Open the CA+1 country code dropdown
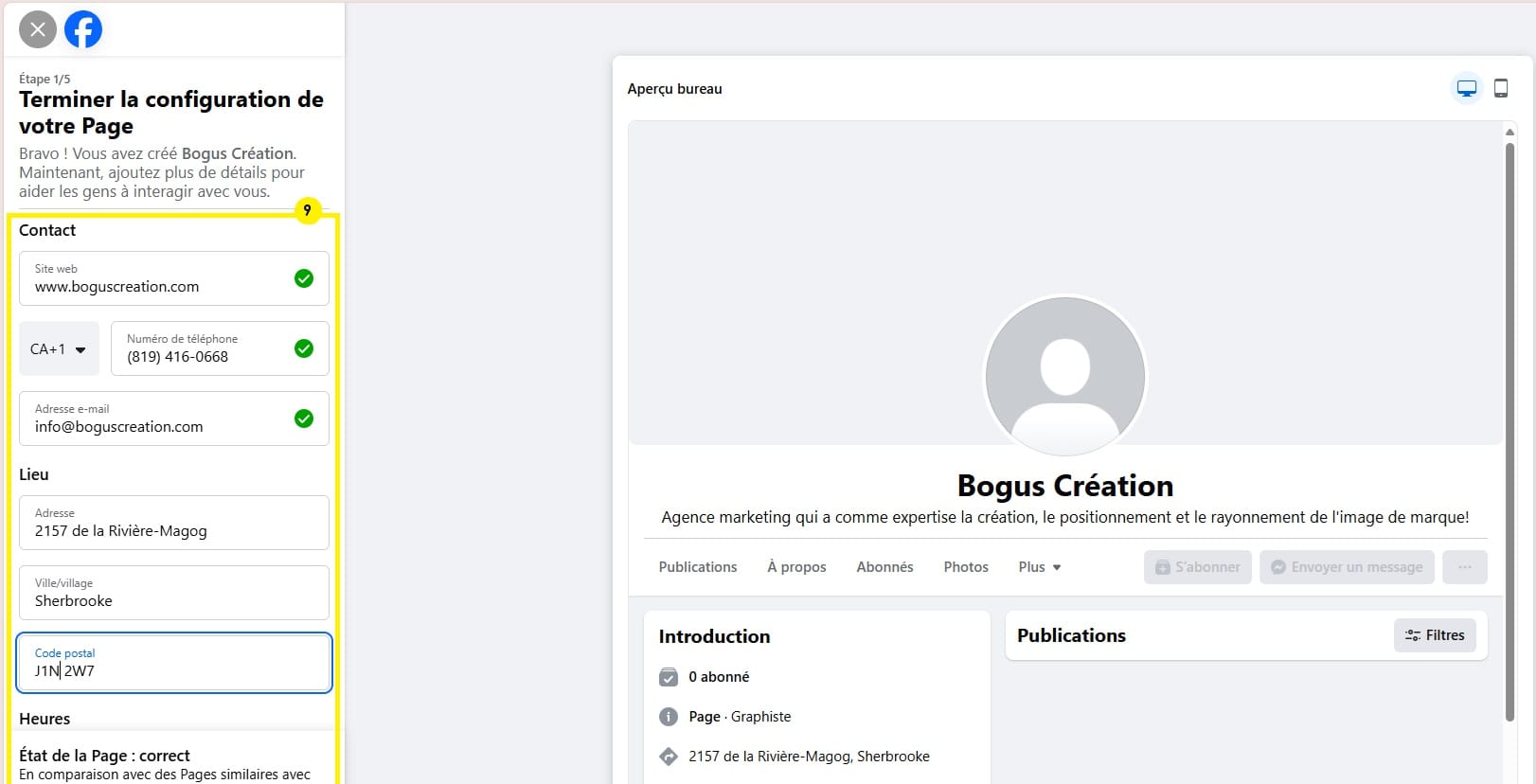The image size is (1536, 784). (x=59, y=348)
